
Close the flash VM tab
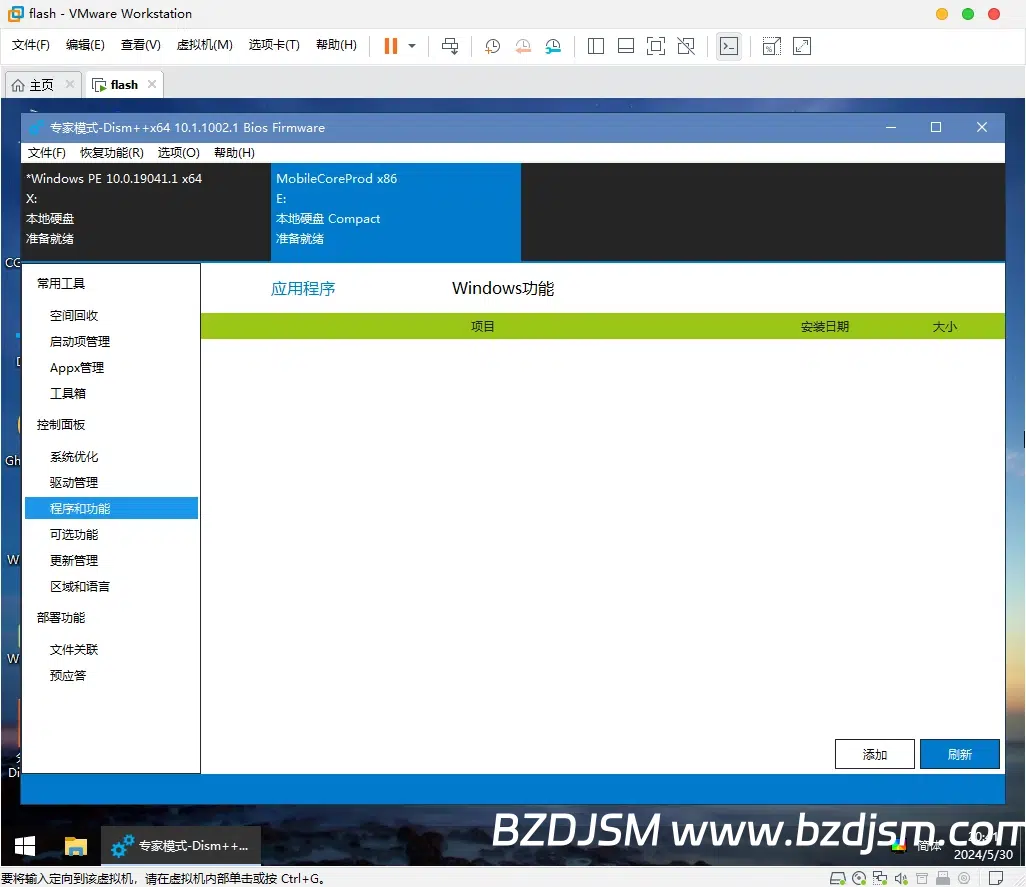[x=152, y=84]
